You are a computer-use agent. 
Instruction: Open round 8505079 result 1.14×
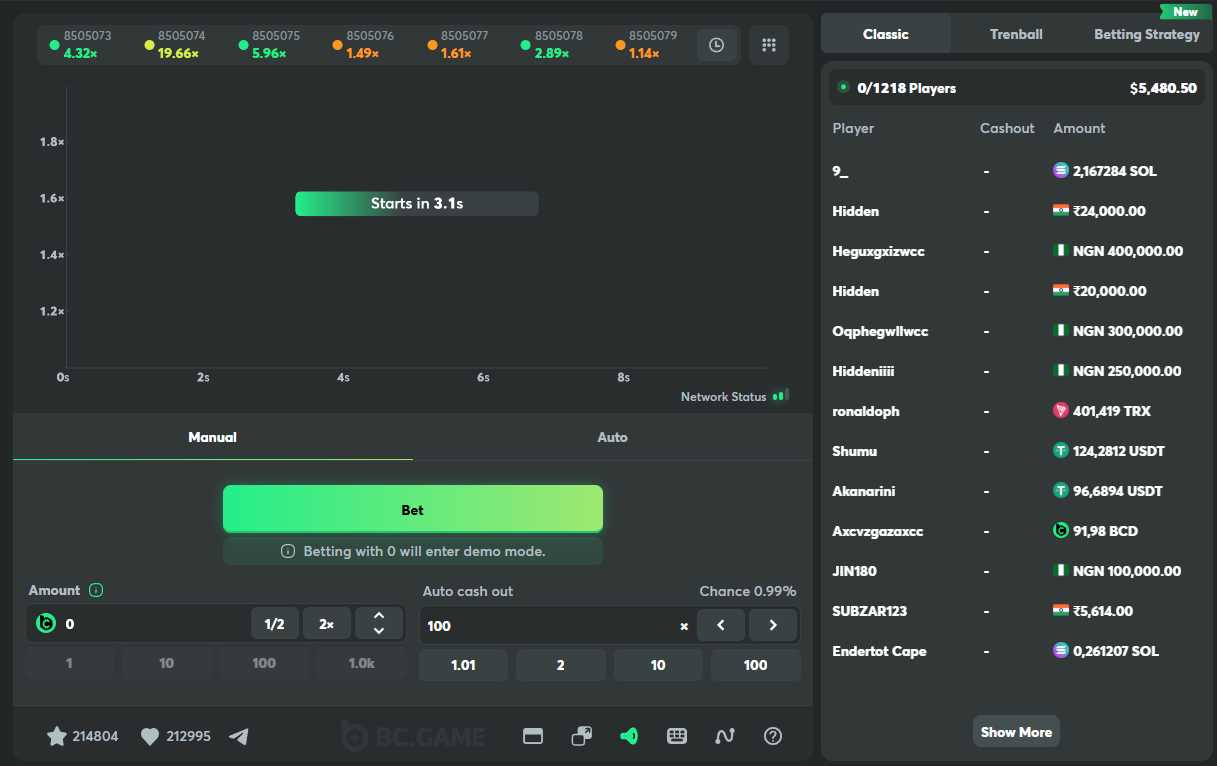click(646, 45)
